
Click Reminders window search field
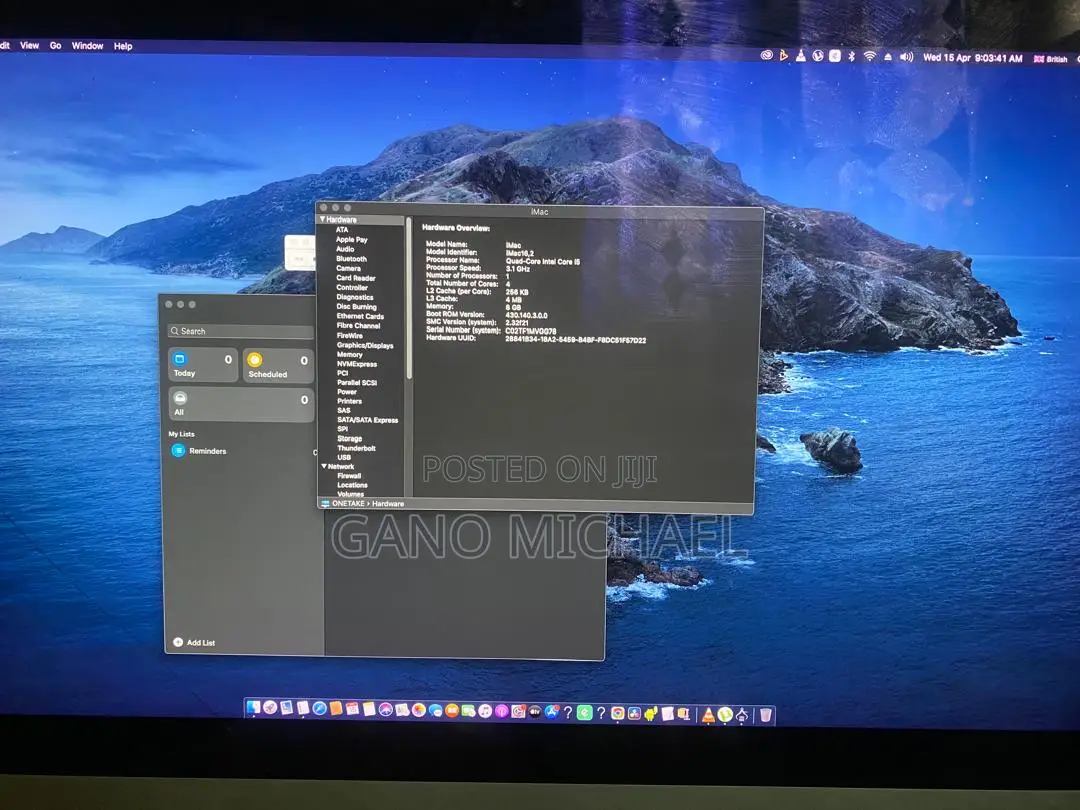click(240, 331)
